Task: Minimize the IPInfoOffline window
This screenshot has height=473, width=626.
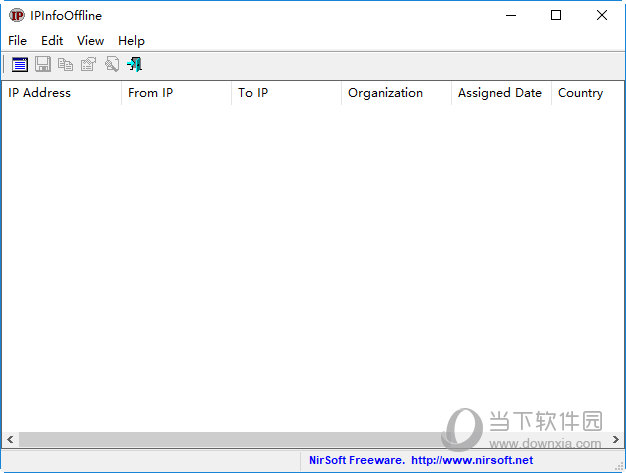Action: point(511,16)
